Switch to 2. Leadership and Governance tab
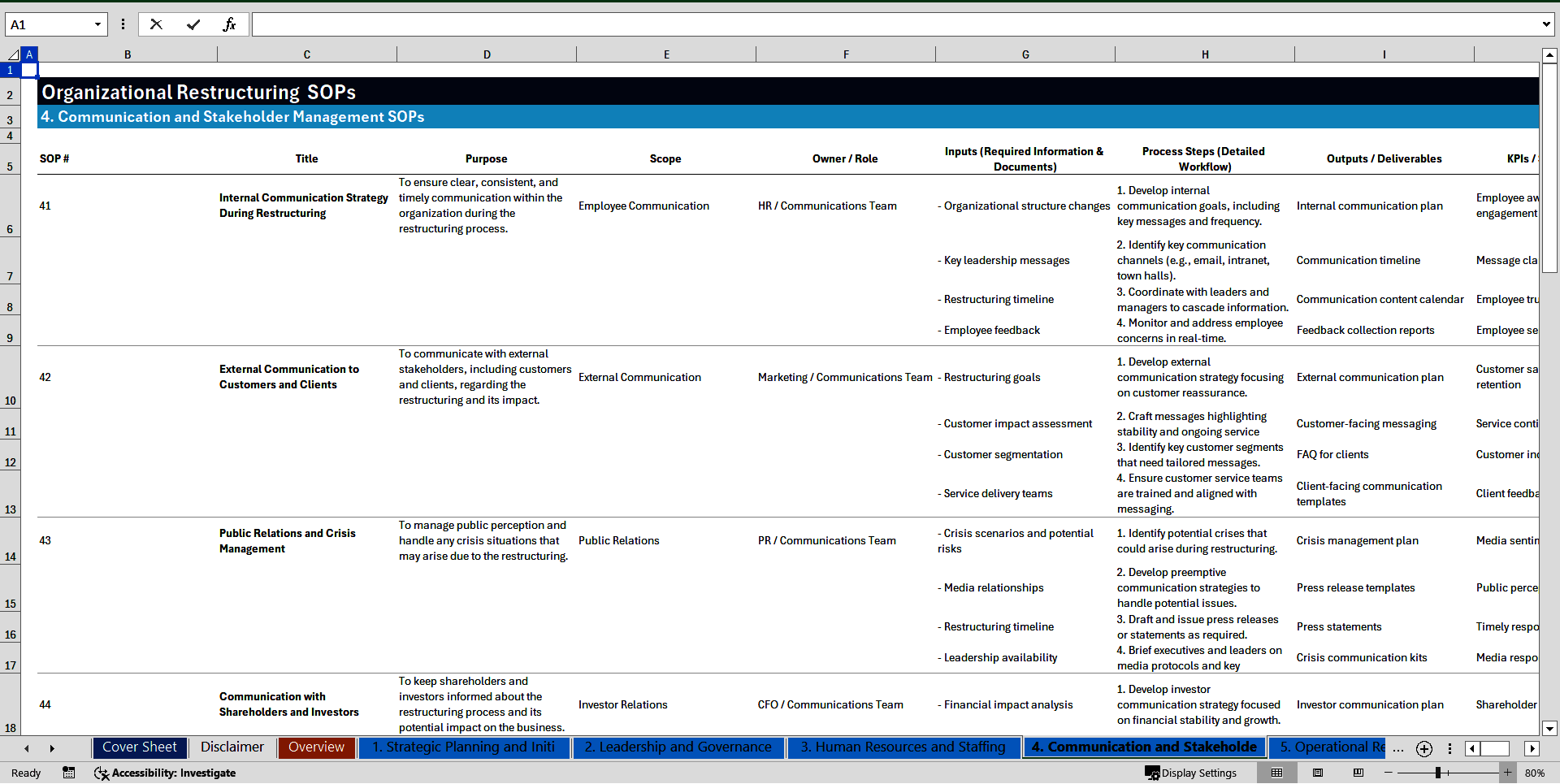The height and width of the screenshot is (784, 1560). pos(678,747)
